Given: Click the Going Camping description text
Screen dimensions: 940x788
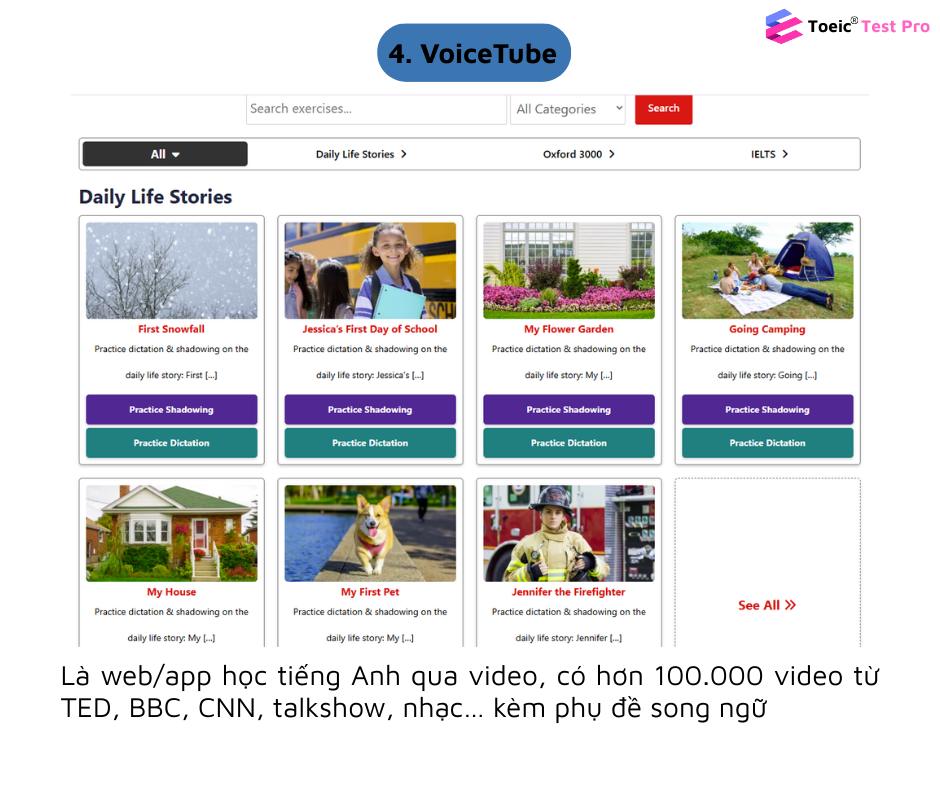Looking at the screenshot, I should tap(767, 362).
